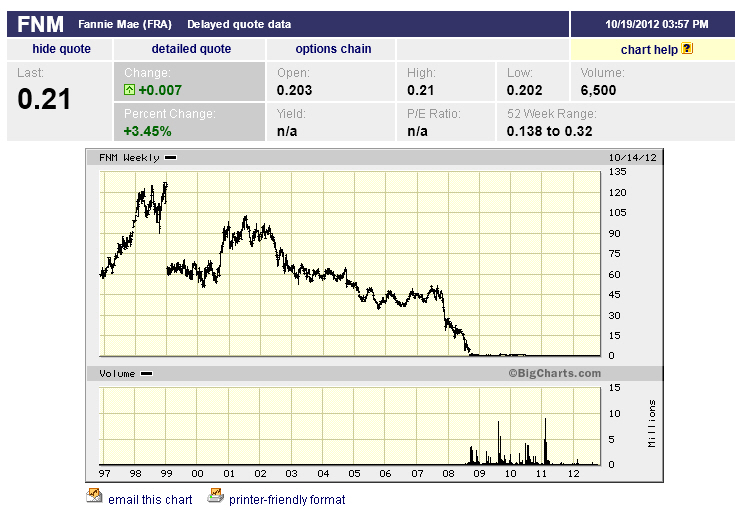
Task: Click the +3.45% percent change value
Action: point(148,131)
